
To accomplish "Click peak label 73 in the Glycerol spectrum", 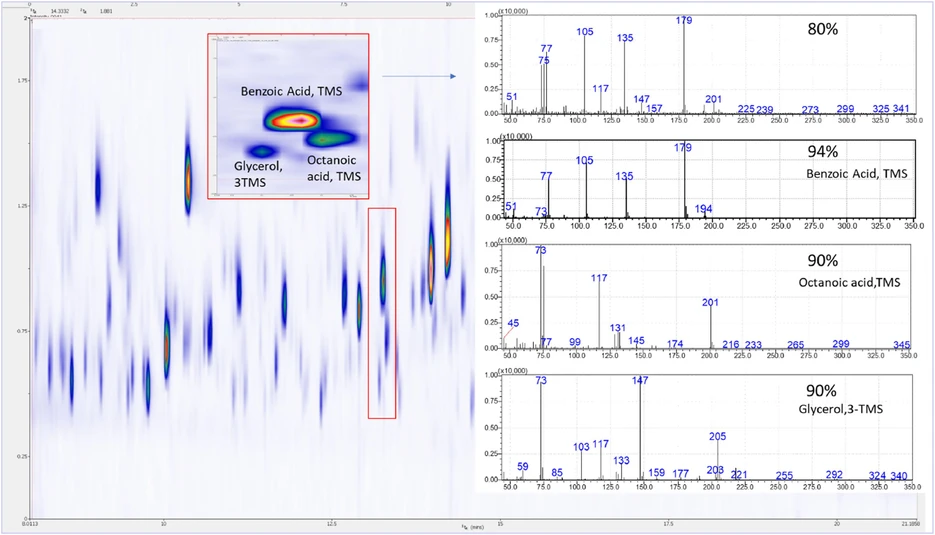I will pos(541,380).
